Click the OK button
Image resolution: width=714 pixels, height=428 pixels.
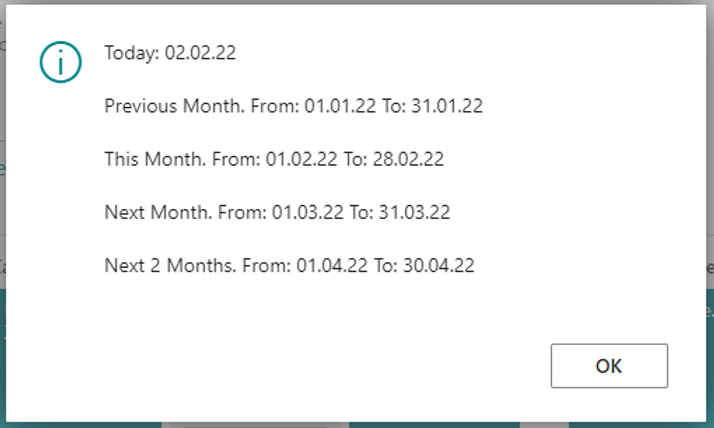tap(609, 366)
